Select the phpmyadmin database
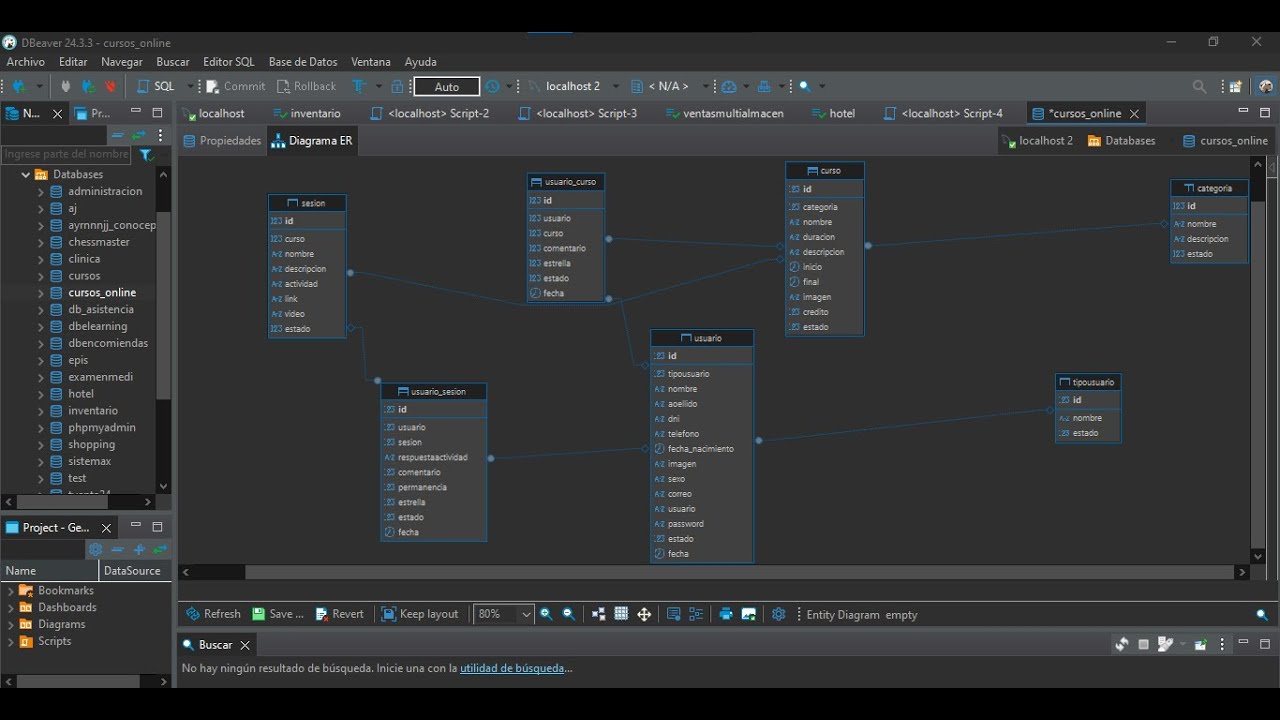1280x720 pixels. (x=102, y=427)
